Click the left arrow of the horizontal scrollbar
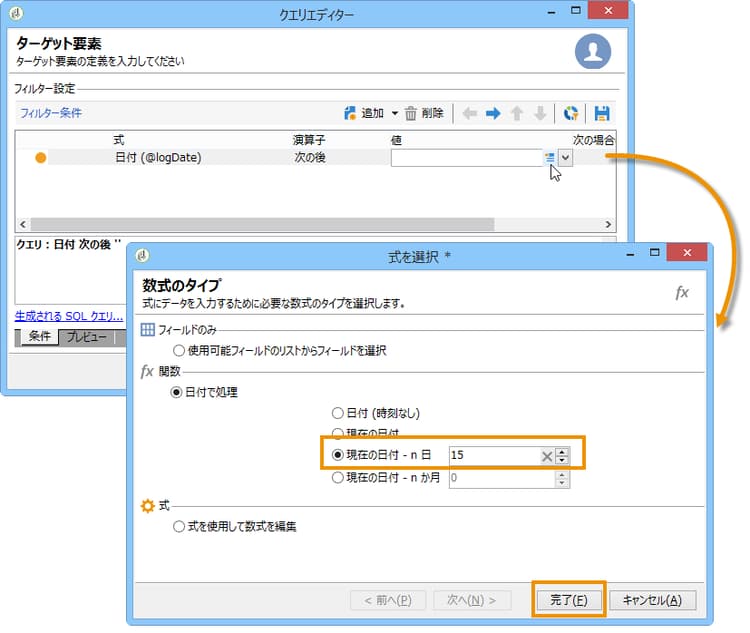 [23, 224]
